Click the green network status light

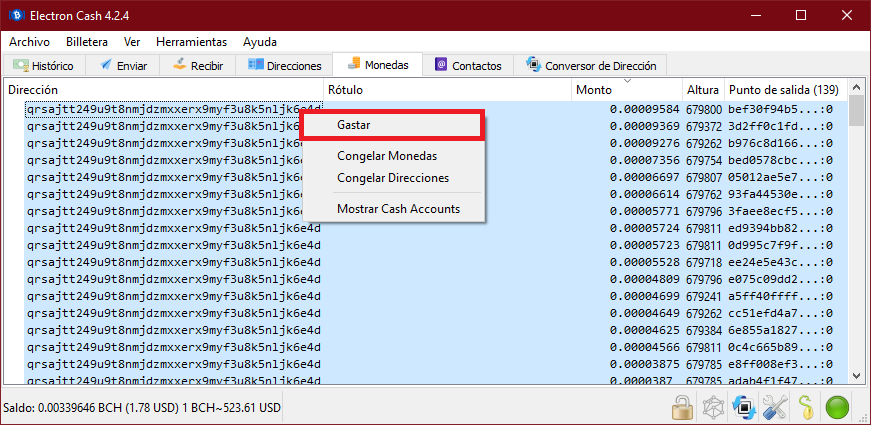pos(838,408)
